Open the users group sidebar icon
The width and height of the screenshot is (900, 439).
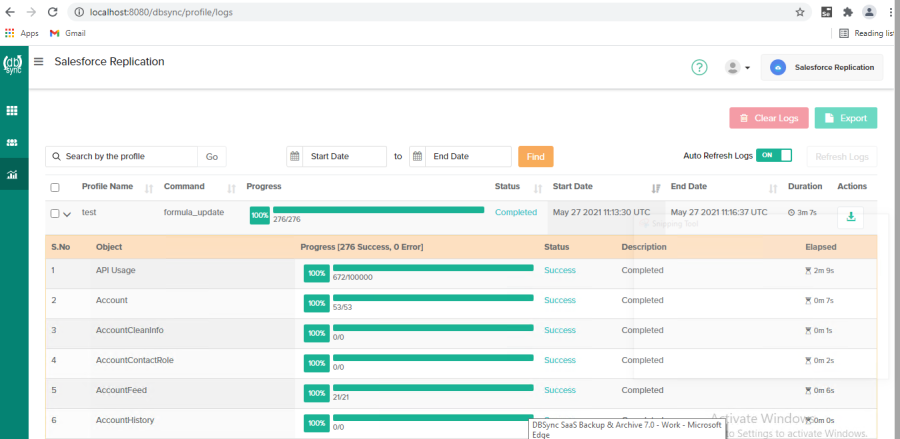pos(13,143)
